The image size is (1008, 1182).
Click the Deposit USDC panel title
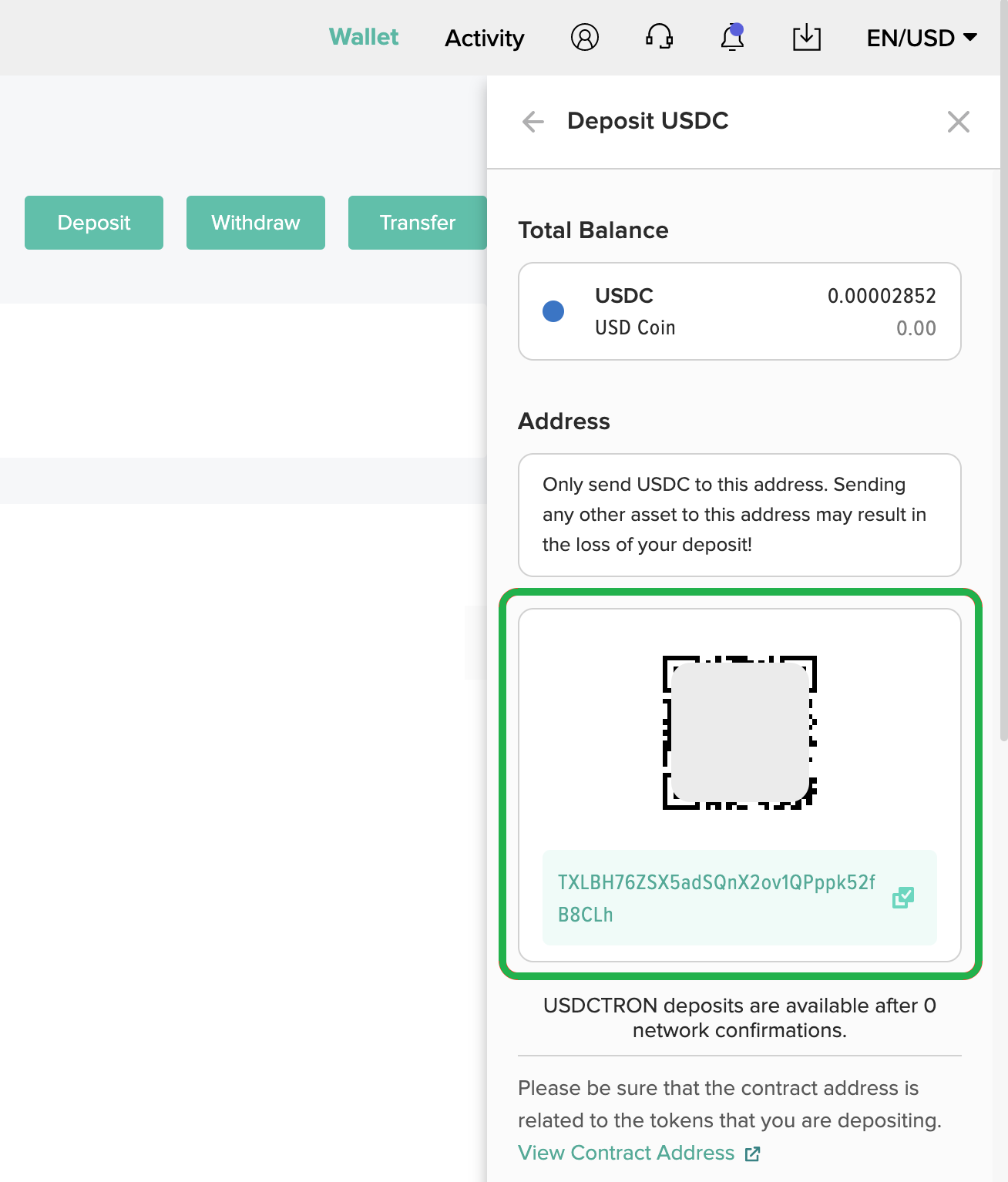[648, 121]
